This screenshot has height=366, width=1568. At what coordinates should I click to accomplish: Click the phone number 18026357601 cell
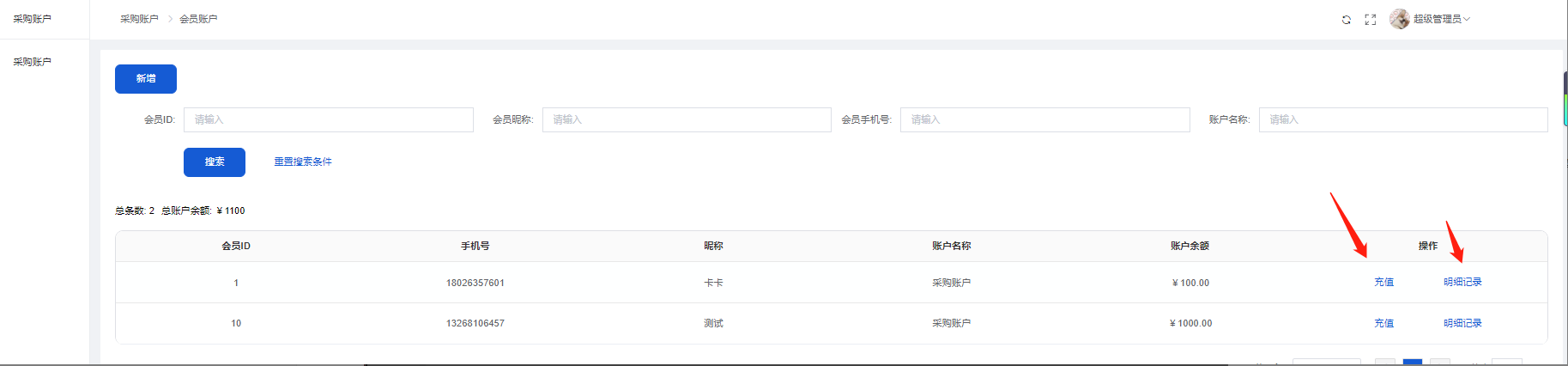tap(475, 283)
